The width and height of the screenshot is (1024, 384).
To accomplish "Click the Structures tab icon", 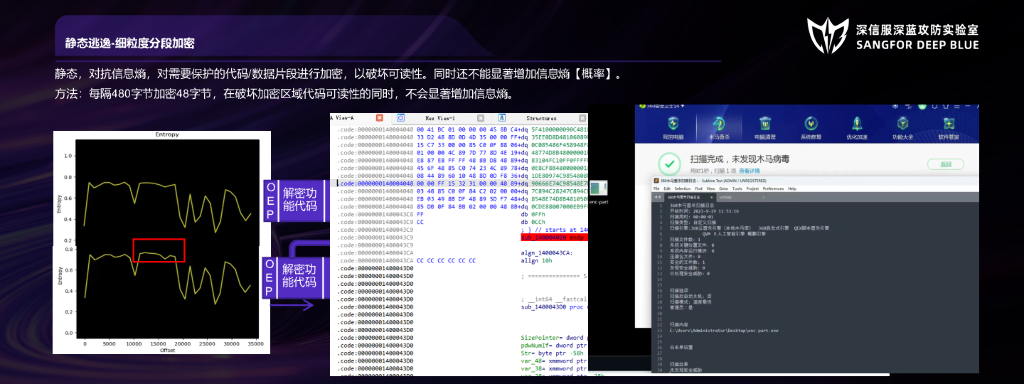I will [x=502, y=118].
